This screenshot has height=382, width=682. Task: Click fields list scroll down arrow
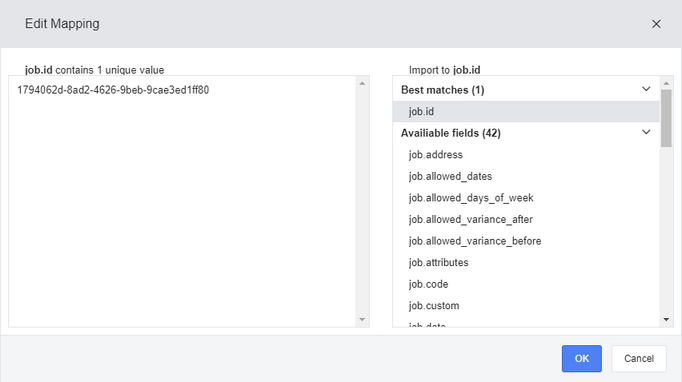coord(666,319)
